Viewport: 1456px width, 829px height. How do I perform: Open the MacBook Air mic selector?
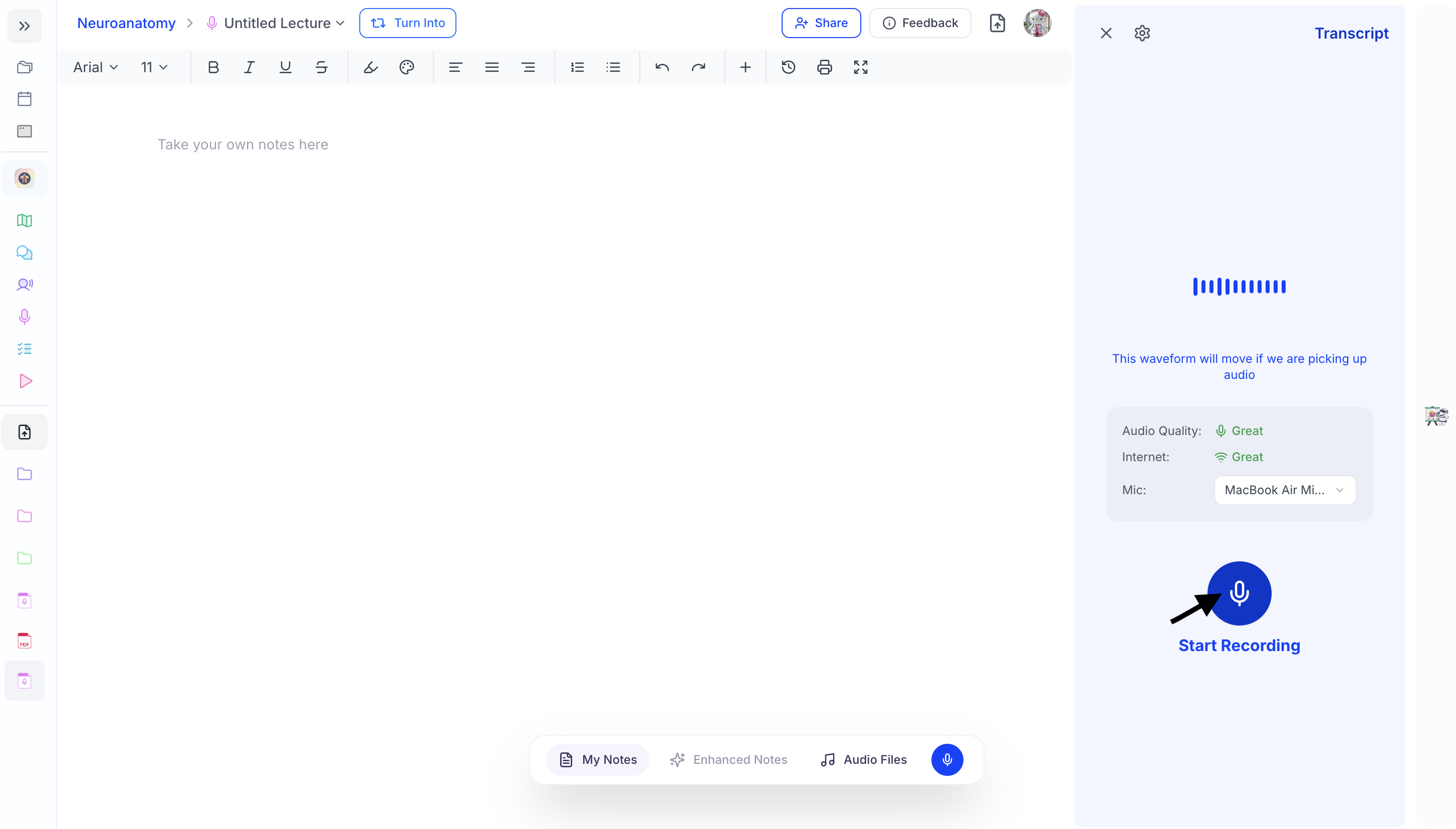click(x=1284, y=490)
